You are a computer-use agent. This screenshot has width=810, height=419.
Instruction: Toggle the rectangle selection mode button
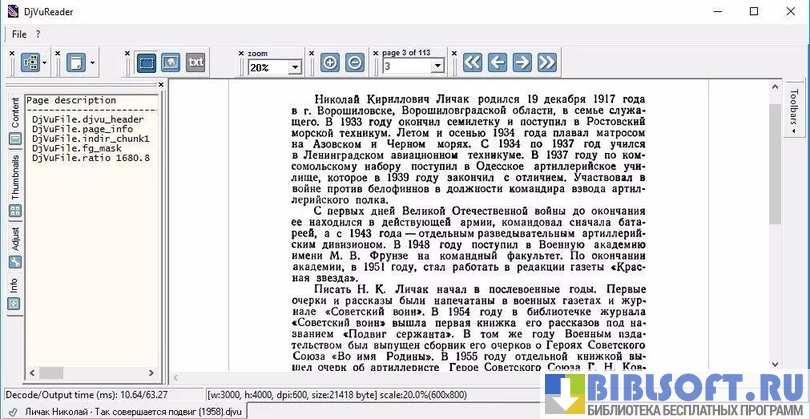[x=147, y=63]
